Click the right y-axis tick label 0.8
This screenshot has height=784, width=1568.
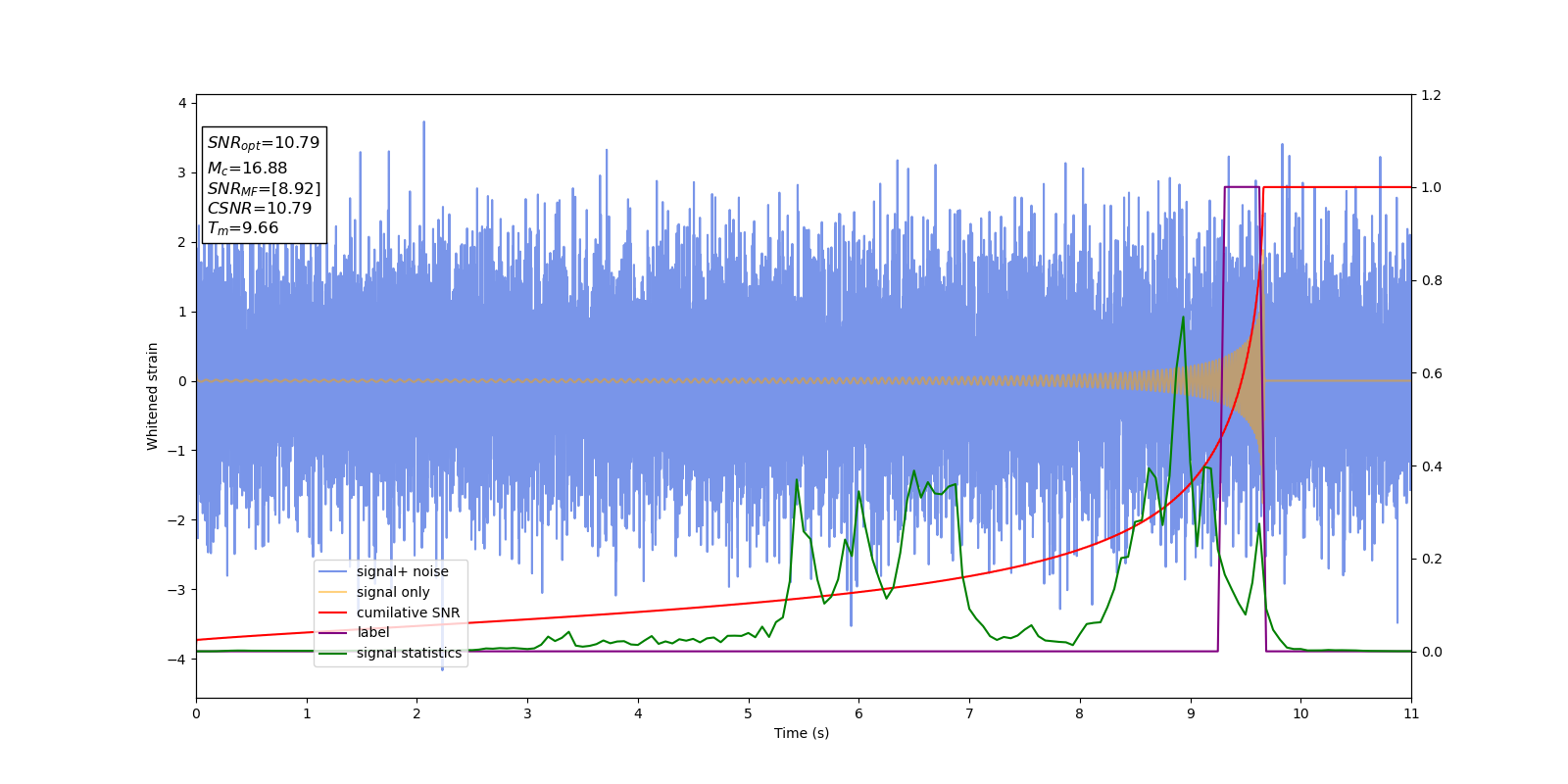1431,281
